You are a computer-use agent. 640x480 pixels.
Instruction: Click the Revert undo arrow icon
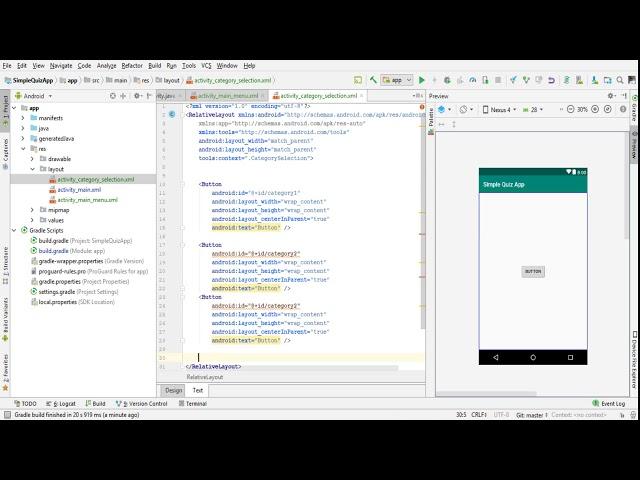551,80
